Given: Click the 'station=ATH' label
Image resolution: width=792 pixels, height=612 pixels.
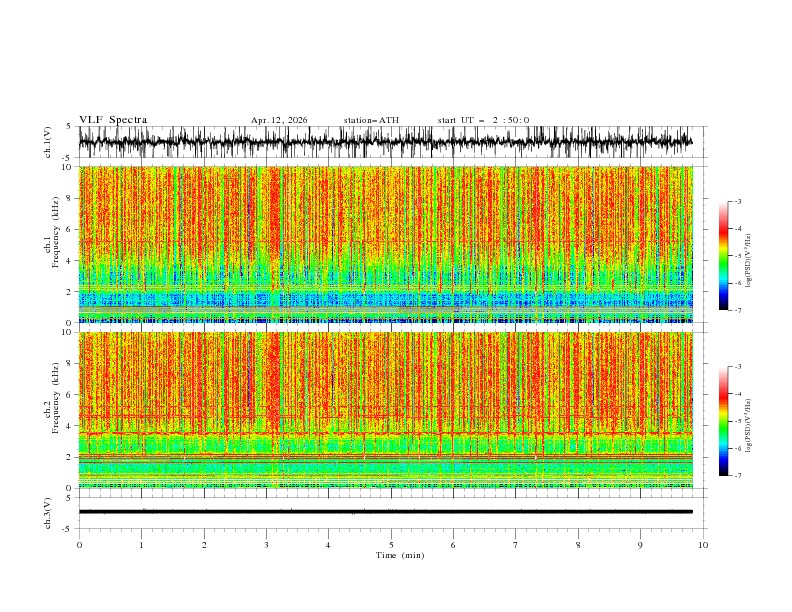Looking at the screenshot, I should tap(371, 120).
